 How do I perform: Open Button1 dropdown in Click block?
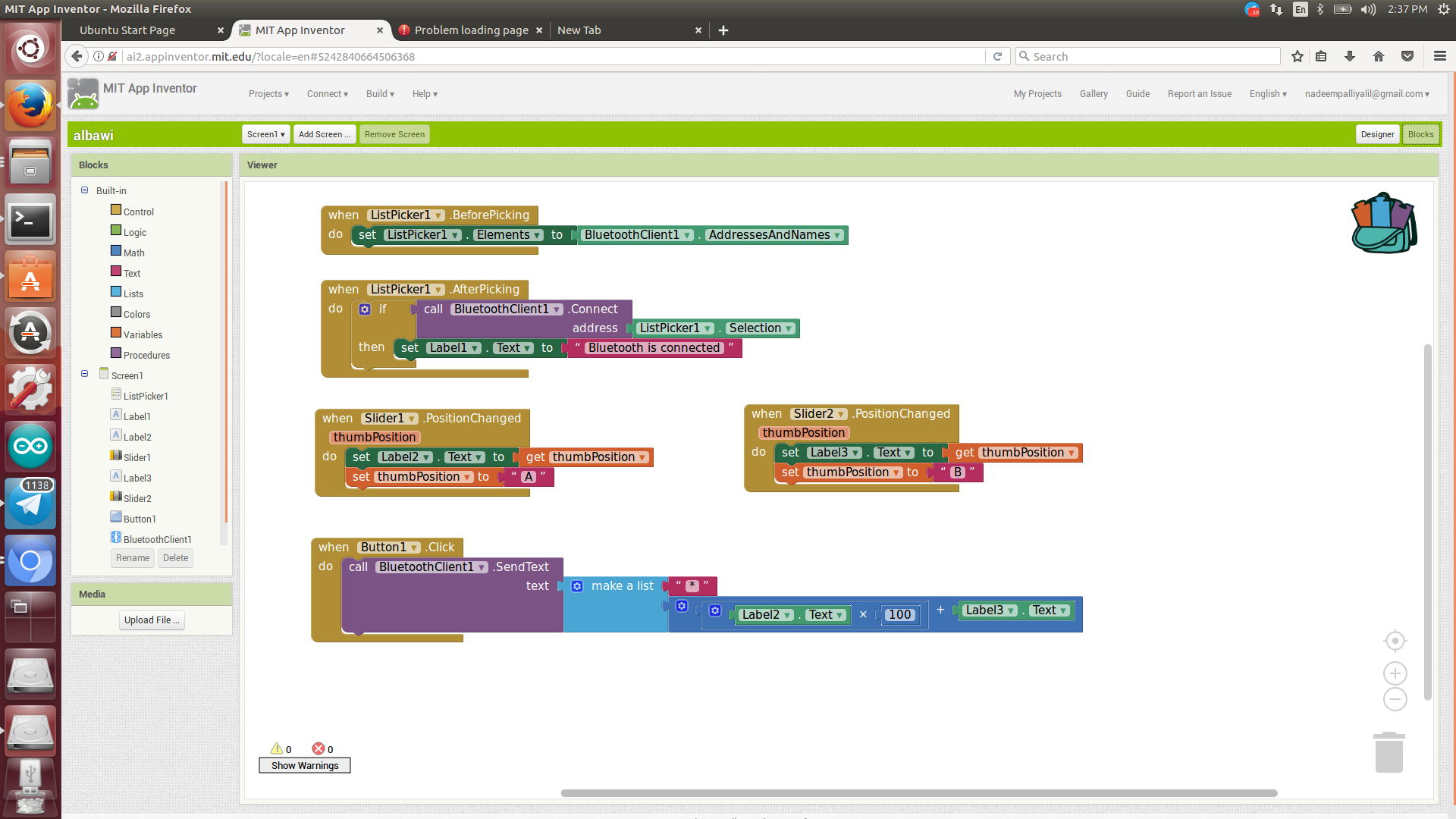tap(390, 548)
